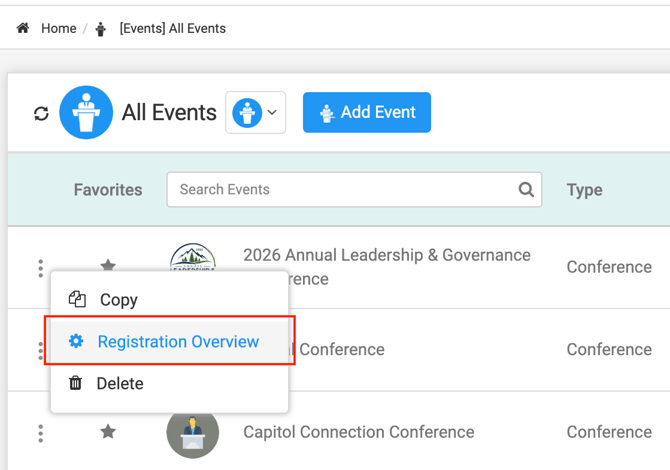The width and height of the screenshot is (670, 470).
Task: Click the magnifier icon in Search Events
Action: coord(526,189)
